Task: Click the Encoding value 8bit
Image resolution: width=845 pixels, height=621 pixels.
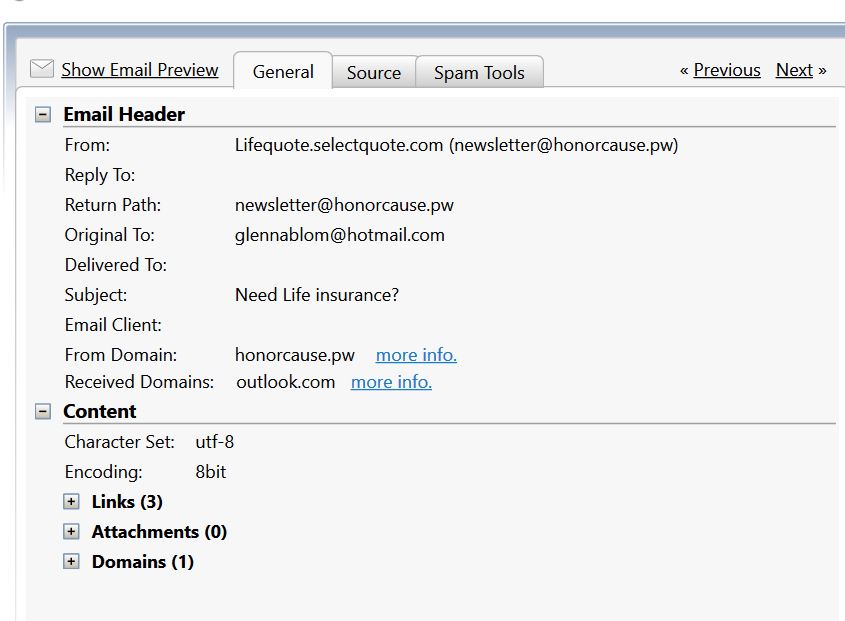Action: (211, 472)
